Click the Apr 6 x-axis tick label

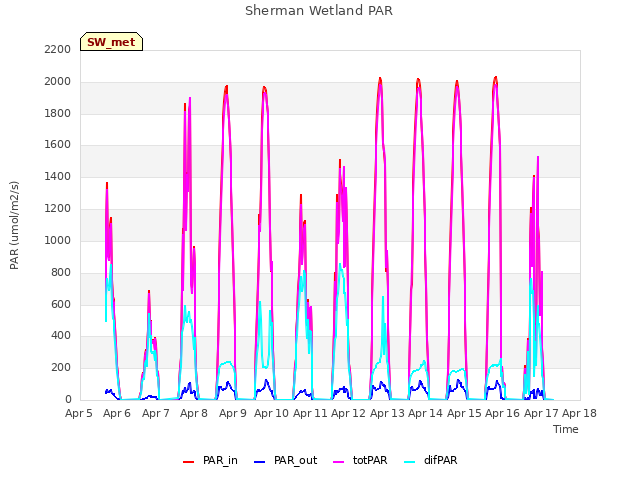pos(117,413)
